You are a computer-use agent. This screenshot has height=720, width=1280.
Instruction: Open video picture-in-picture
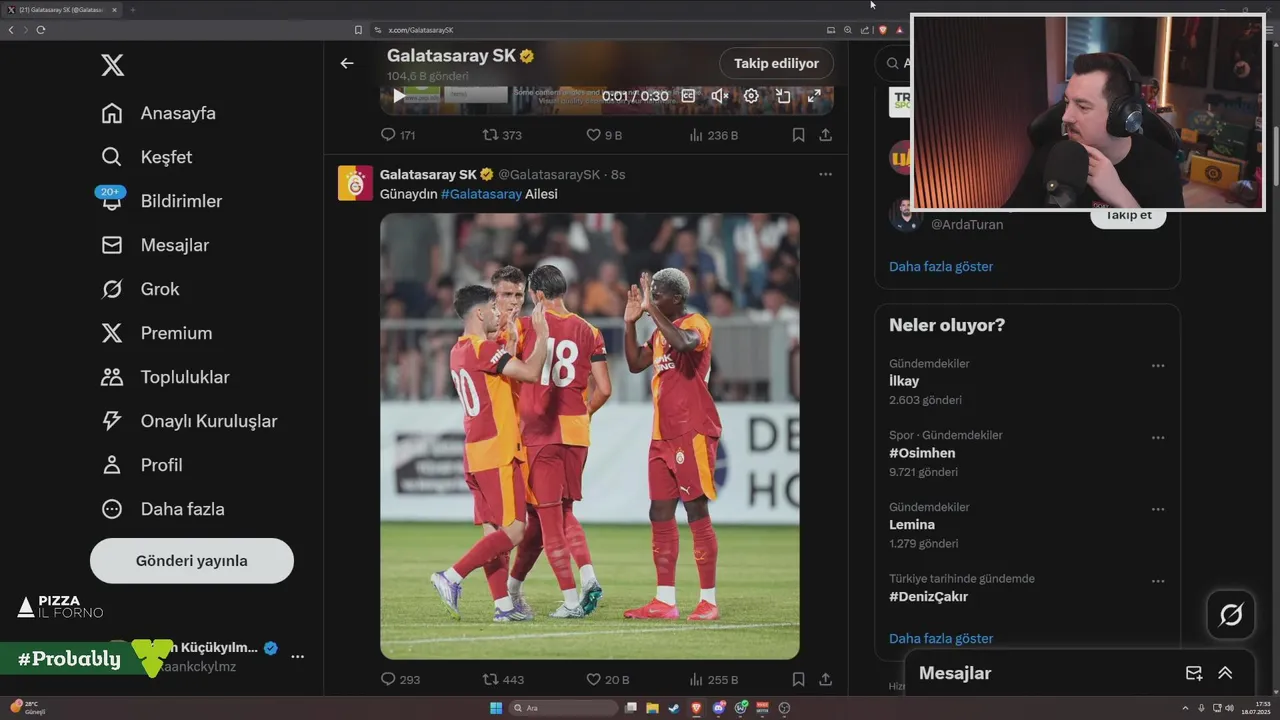tap(783, 96)
